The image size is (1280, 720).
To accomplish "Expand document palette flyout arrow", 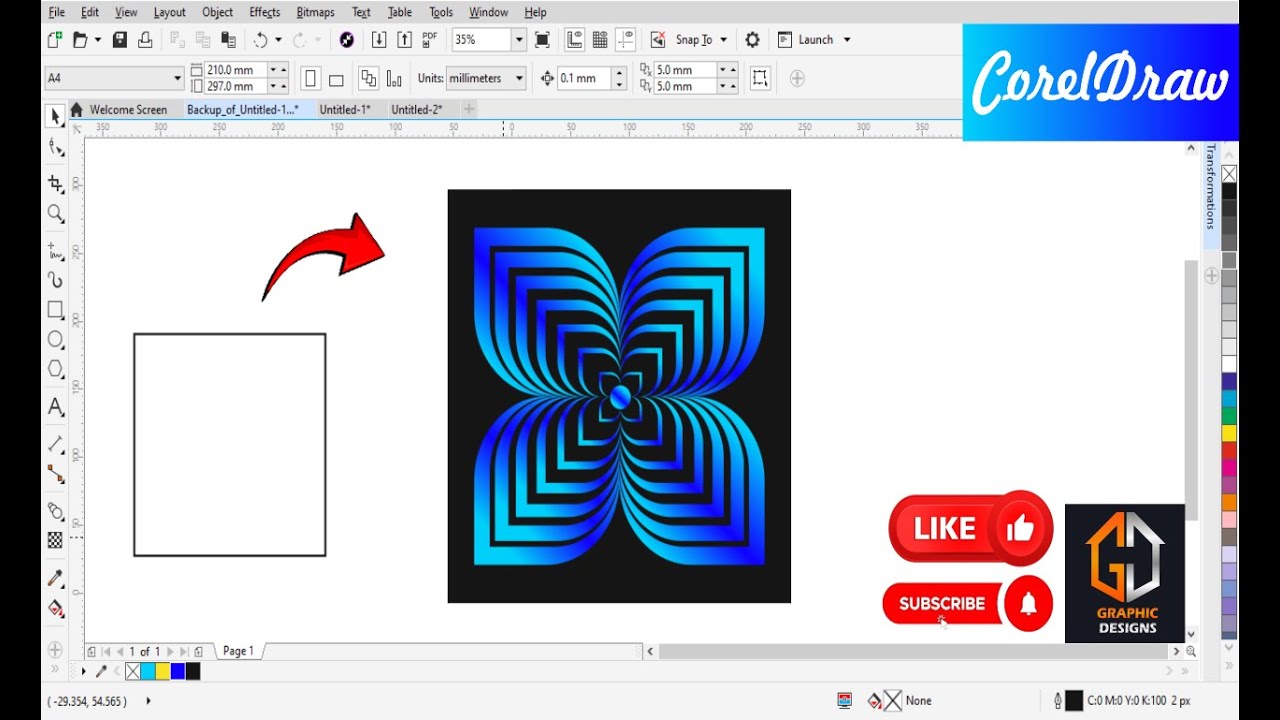I will 84,671.
